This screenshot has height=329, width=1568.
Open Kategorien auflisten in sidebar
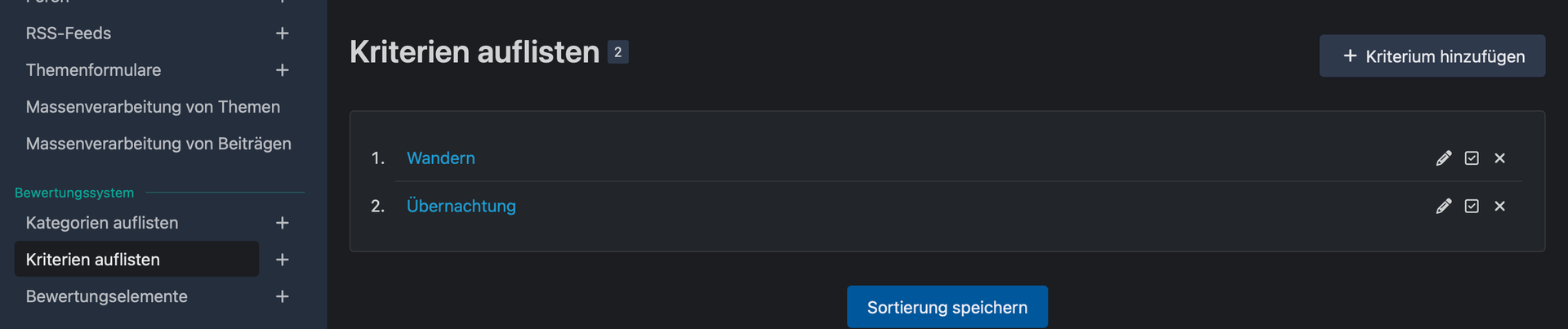point(102,223)
